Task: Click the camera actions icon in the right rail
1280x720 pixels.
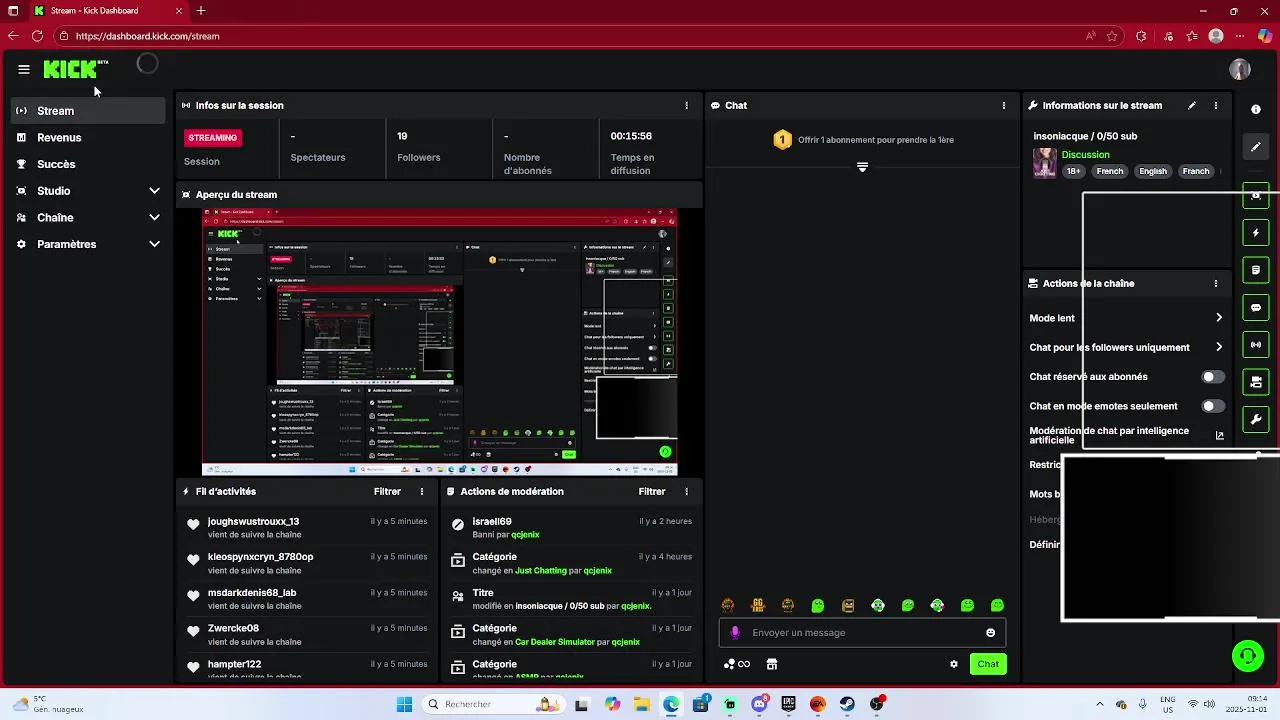Action: [1256, 382]
